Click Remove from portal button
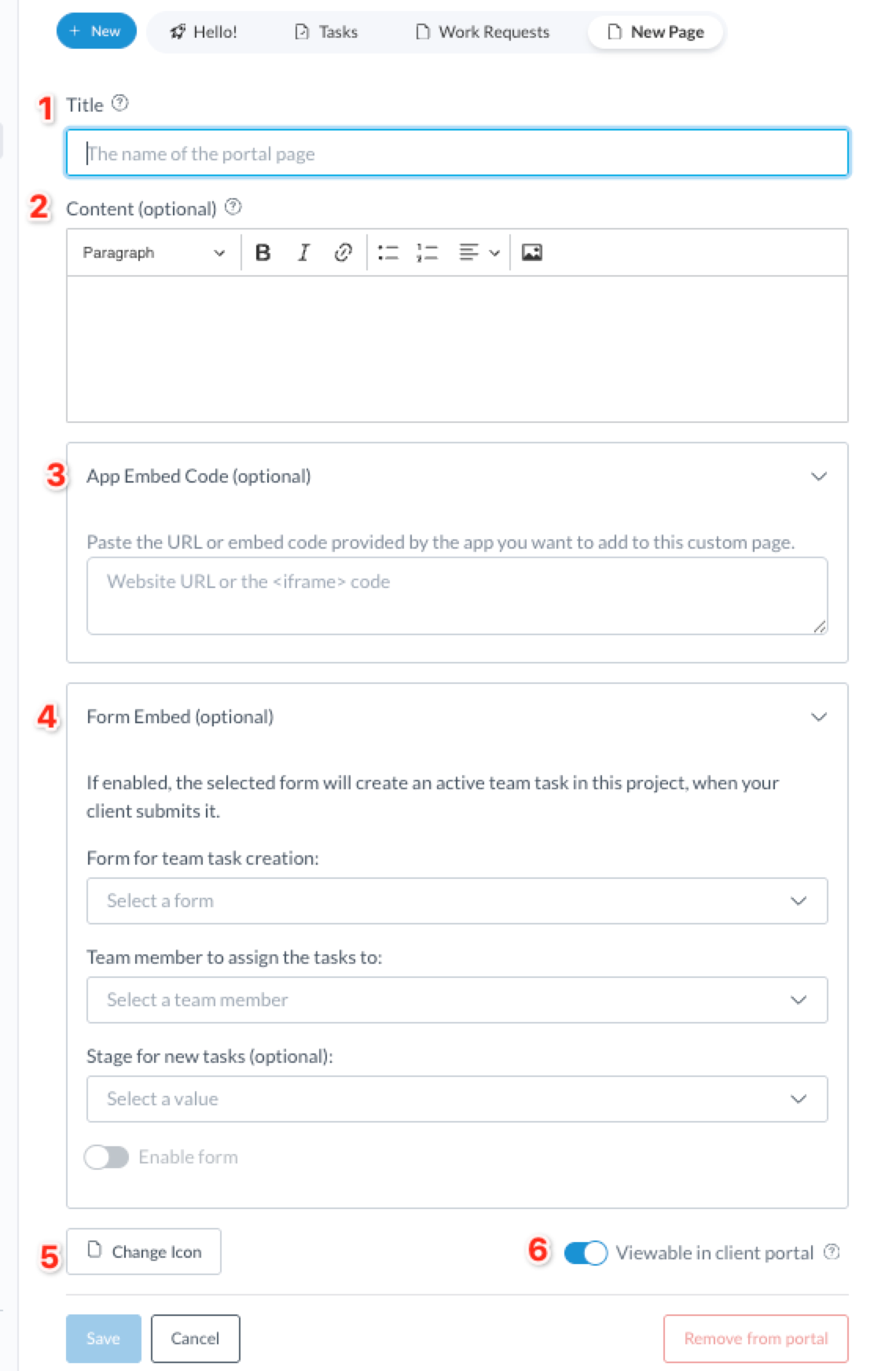Viewport: 896px width, 1371px height. [x=755, y=1338]
